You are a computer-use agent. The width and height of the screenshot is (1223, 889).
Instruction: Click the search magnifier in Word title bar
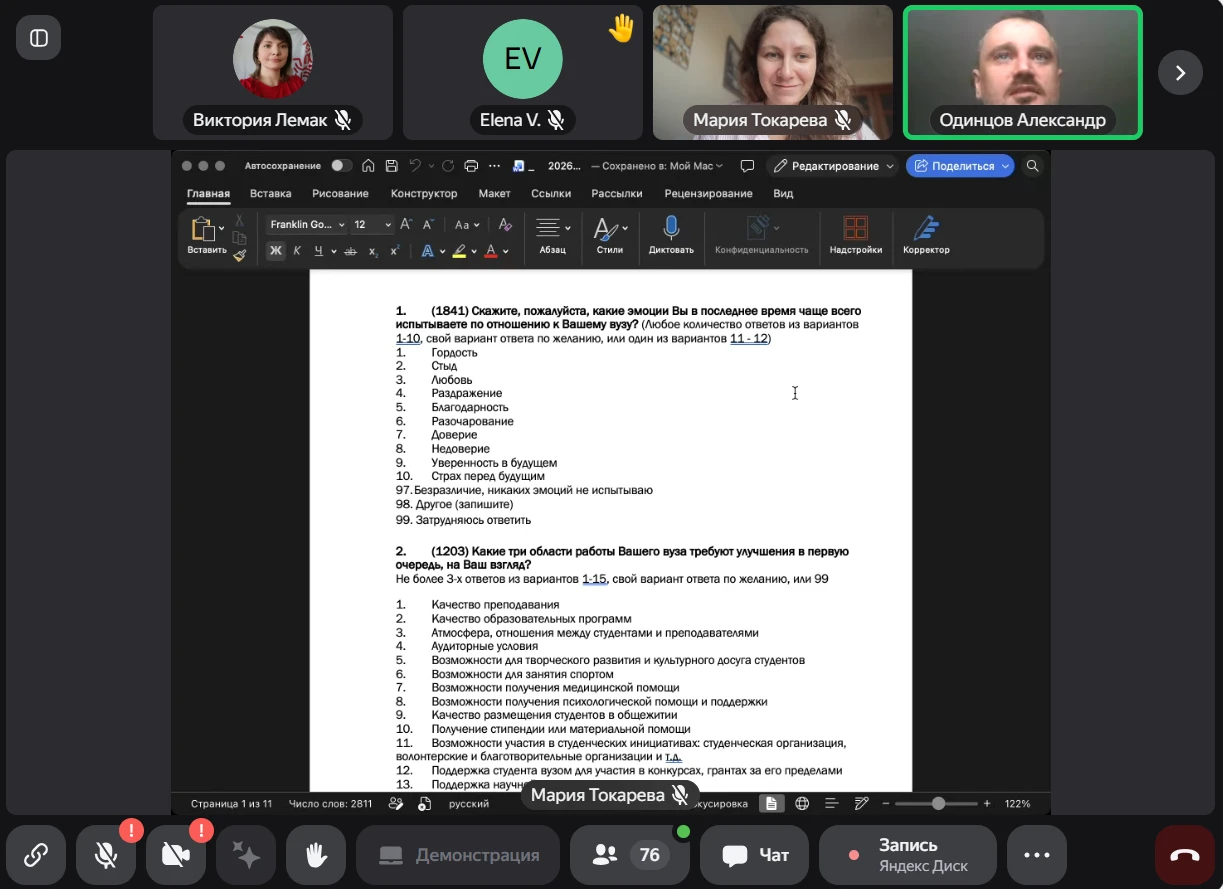(1033, 166)
